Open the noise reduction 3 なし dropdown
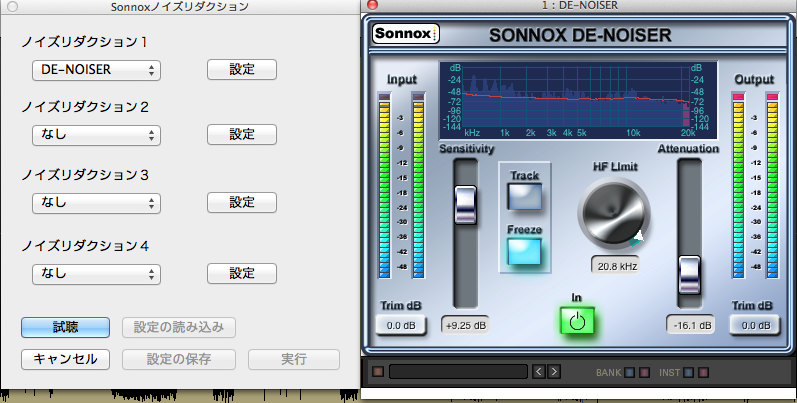This screenshot has width=797, height=403. tap(97, 203)
